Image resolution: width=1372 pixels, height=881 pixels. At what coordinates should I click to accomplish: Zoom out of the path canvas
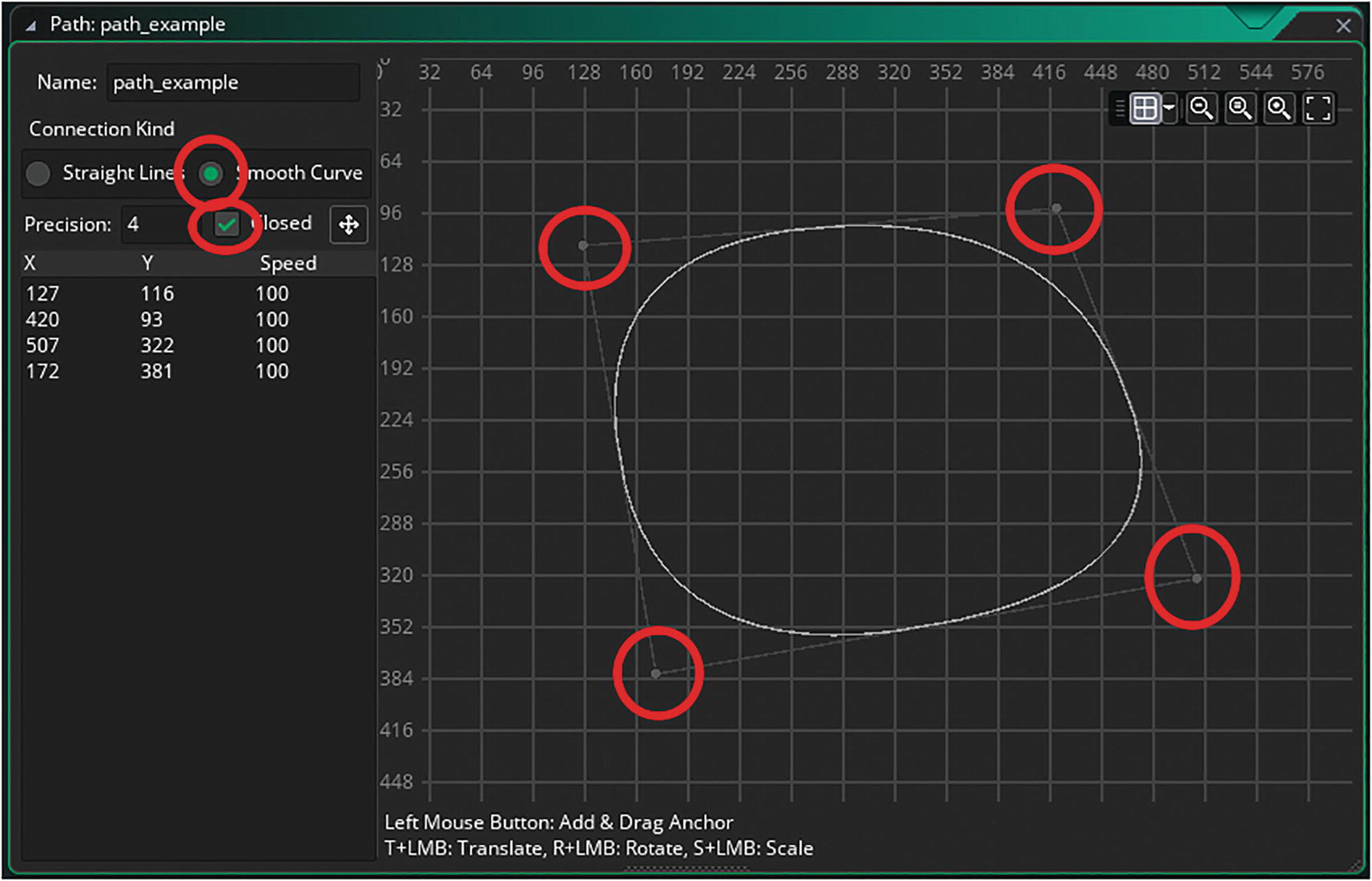[x=1201, y=108]
